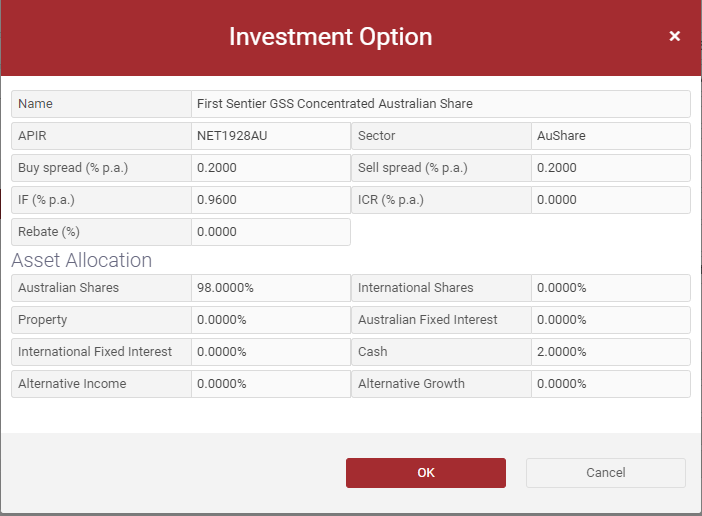Select the Name field with First Sentier fund

(441, 104)
